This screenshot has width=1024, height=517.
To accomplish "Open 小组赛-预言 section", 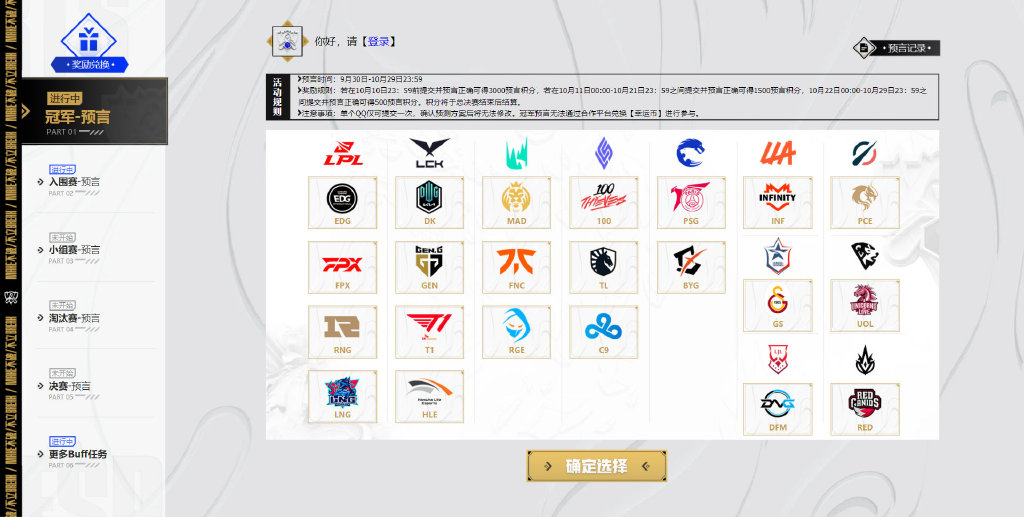I will click(74, 249).
